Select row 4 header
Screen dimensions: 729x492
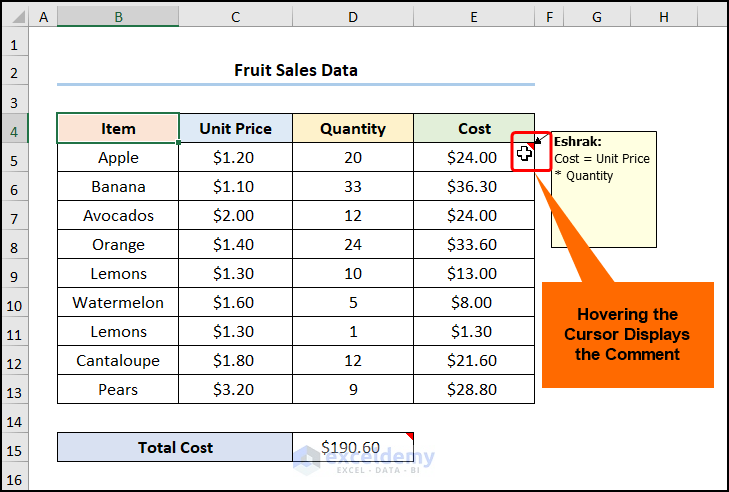click(15, 130)
